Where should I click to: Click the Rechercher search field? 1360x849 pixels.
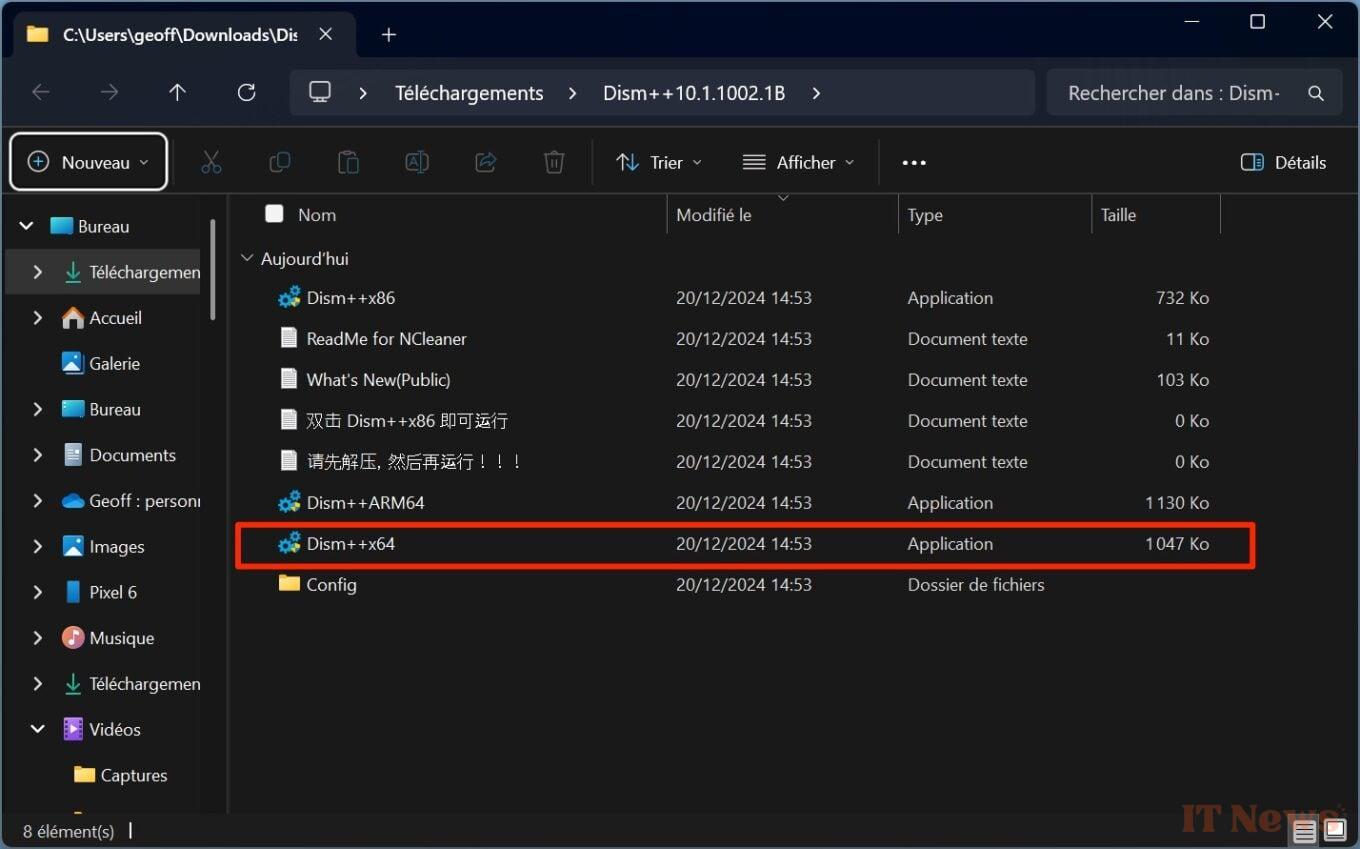pyautogui.click(x=1173, y=93)
